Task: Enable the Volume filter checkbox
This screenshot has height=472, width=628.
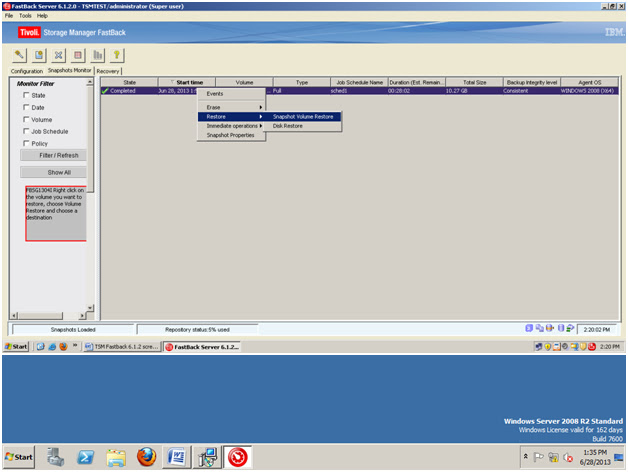Action: coord(26,119)
